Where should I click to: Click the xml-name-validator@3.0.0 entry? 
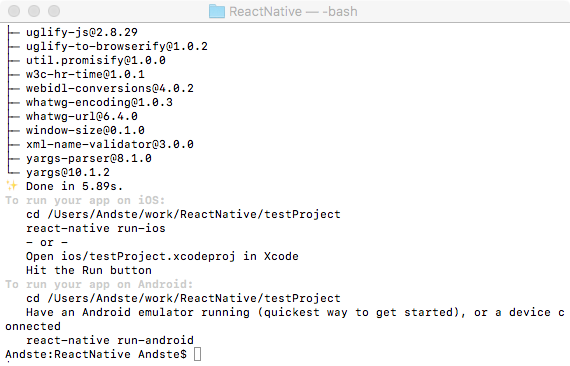tap(110, 144)
